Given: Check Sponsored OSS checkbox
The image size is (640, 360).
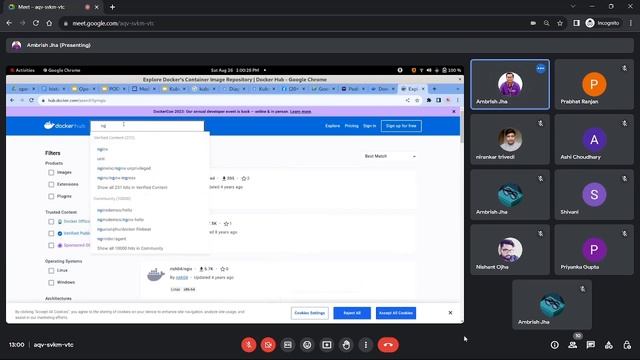Looking at the screenshot, I should [51, 245].
